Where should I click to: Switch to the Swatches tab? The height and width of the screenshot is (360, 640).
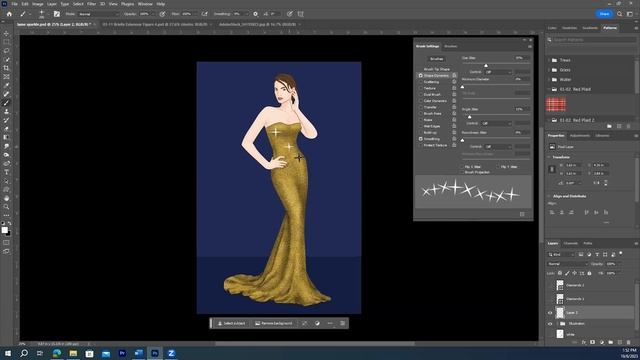tap(569, 28)
